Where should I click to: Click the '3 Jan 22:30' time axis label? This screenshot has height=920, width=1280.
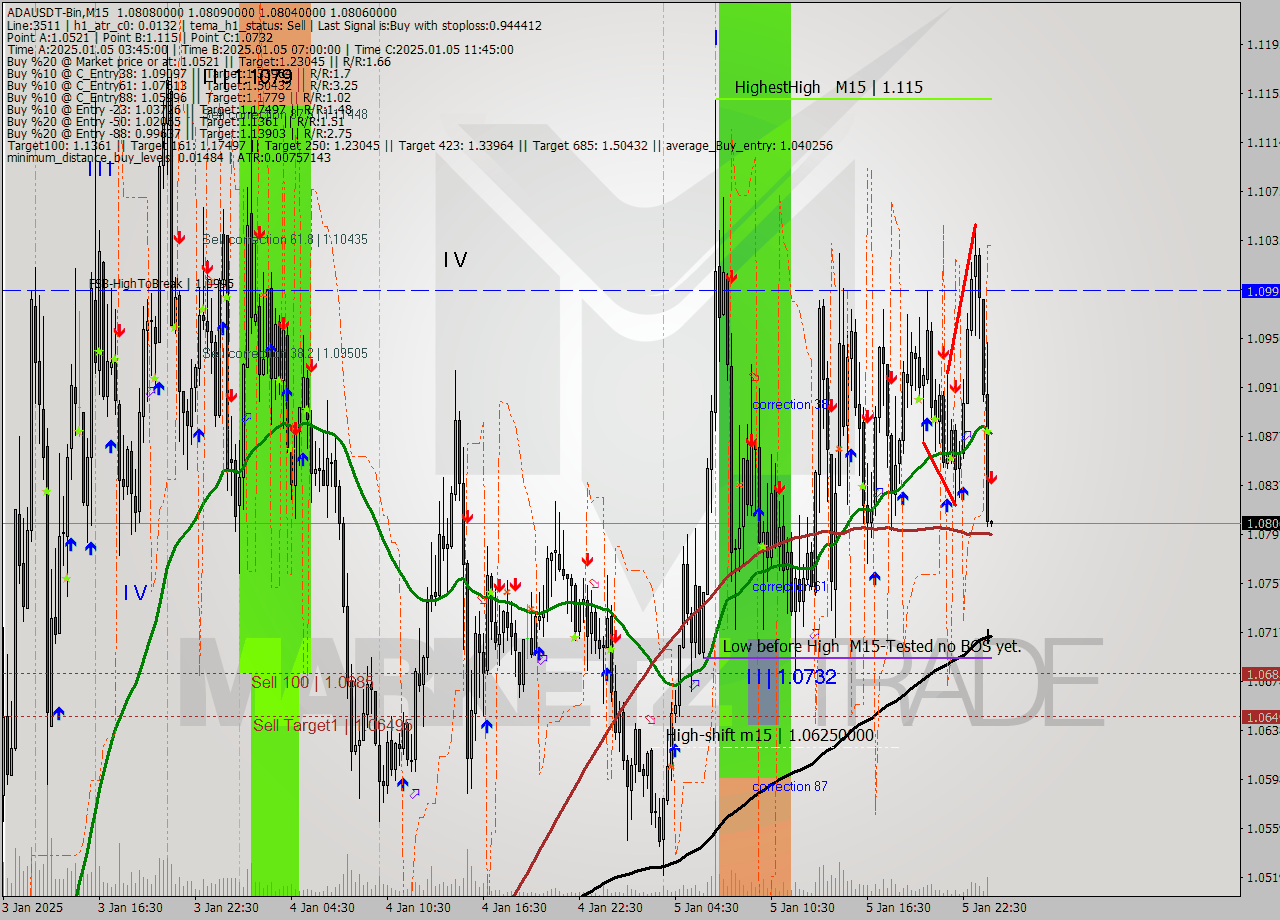[226, 908]
